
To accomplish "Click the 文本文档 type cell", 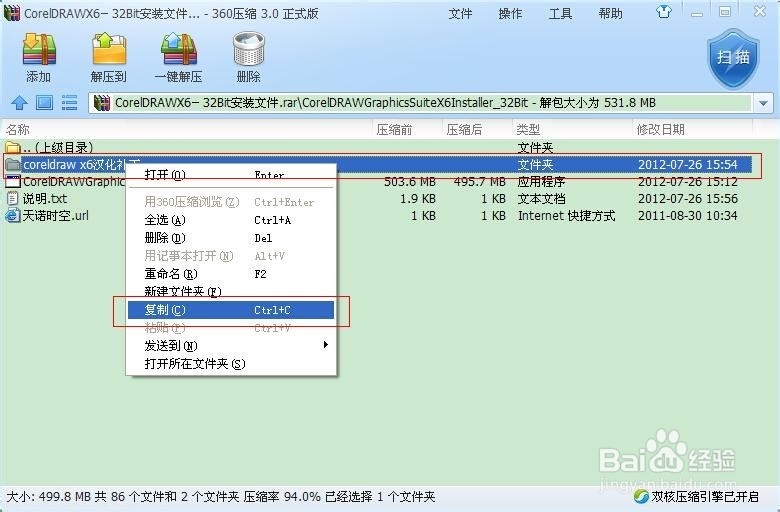I will point(541,199).
